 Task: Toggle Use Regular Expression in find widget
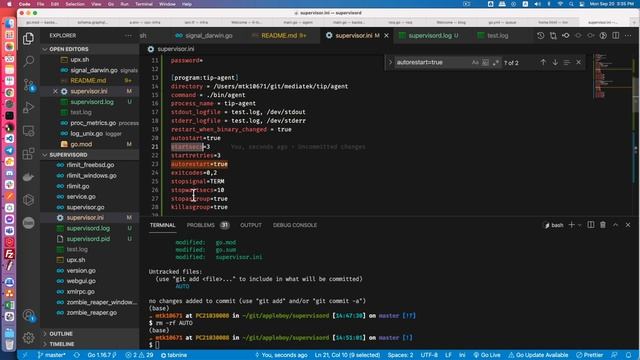click(x=496, y=62)
